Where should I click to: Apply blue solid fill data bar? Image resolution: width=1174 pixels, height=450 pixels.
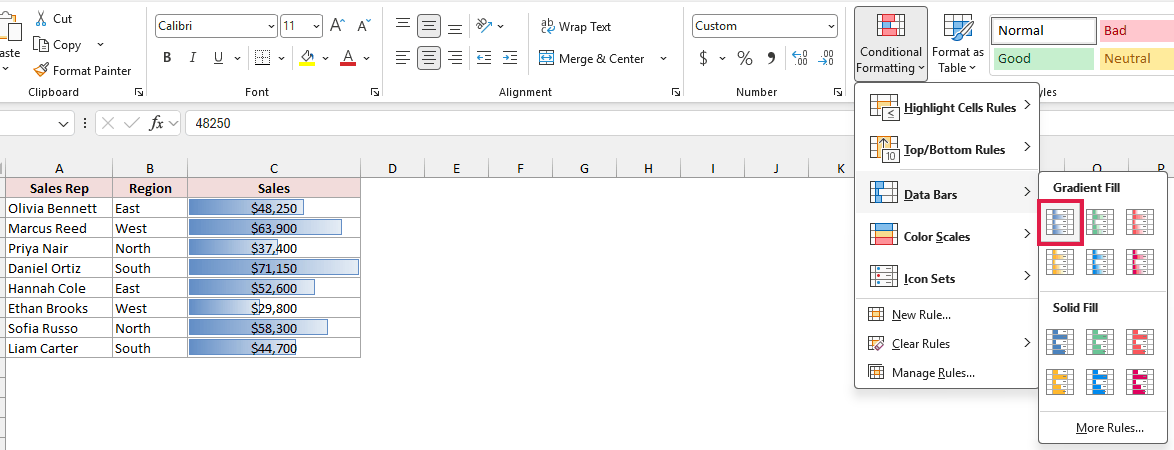[1060, 341]
